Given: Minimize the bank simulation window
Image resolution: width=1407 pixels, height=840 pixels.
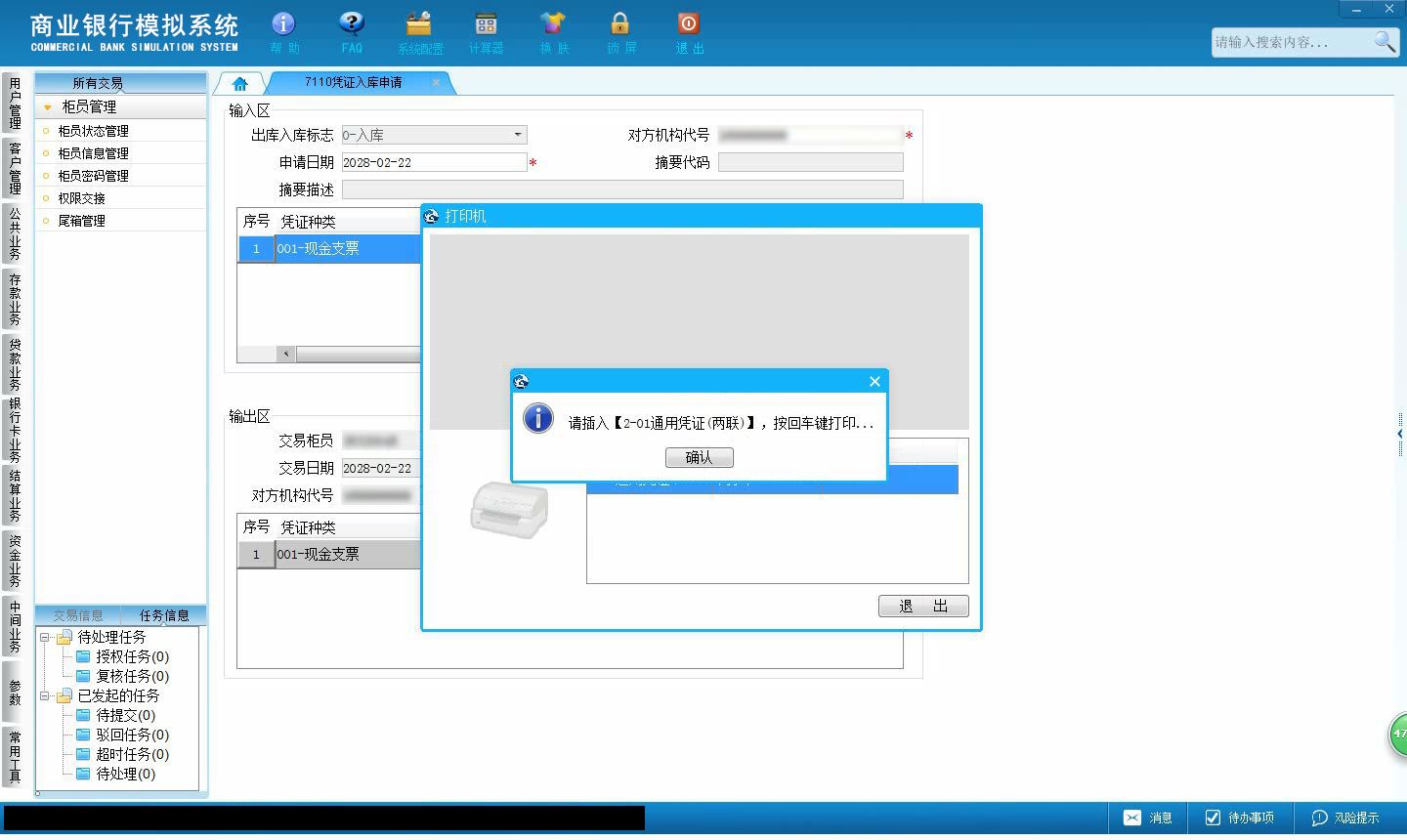Looking at the screenshot, I should click(1356, 9).
